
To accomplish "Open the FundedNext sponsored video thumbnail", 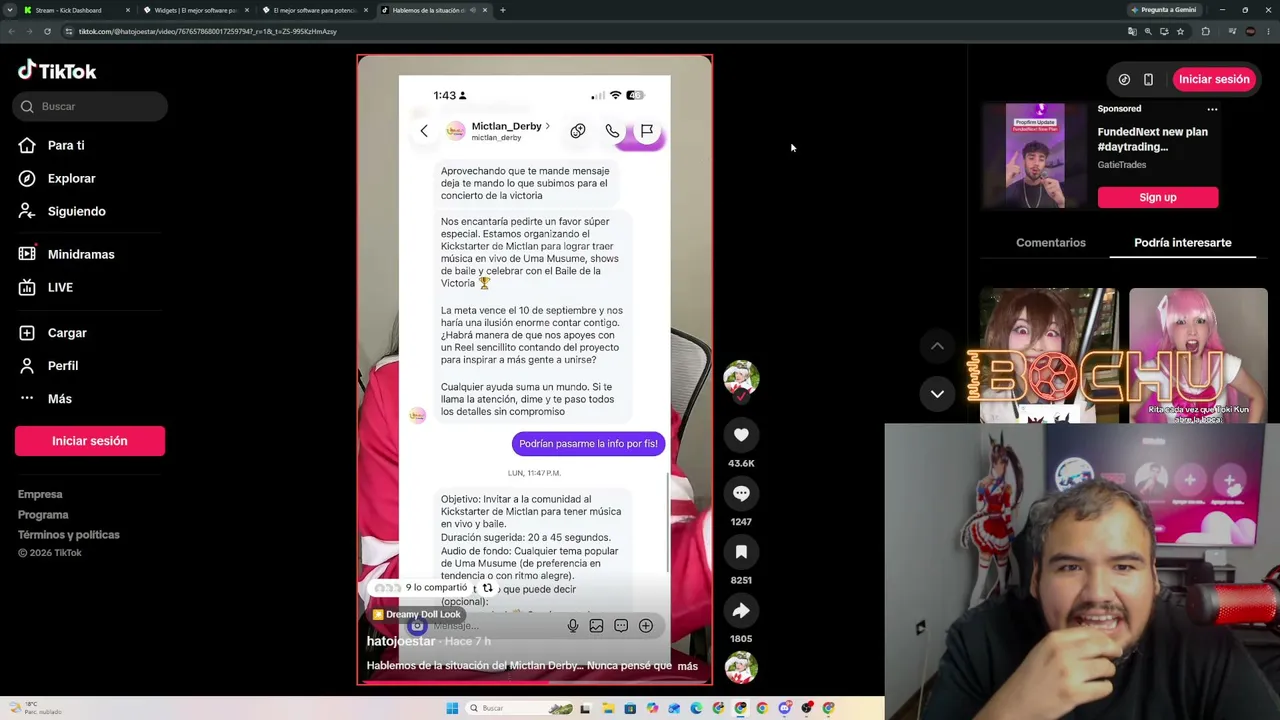I will pyautogui.click(x=1035, y=156).
